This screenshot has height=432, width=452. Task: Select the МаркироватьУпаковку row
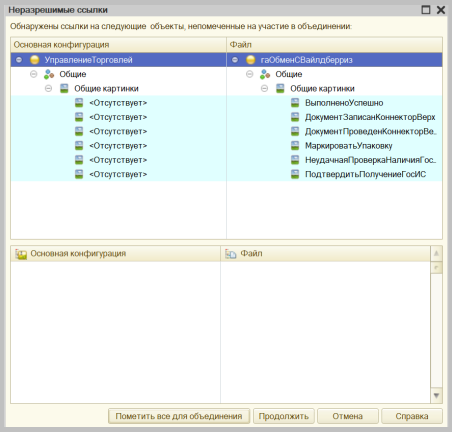pyautogui.click(x=334, y=146)
